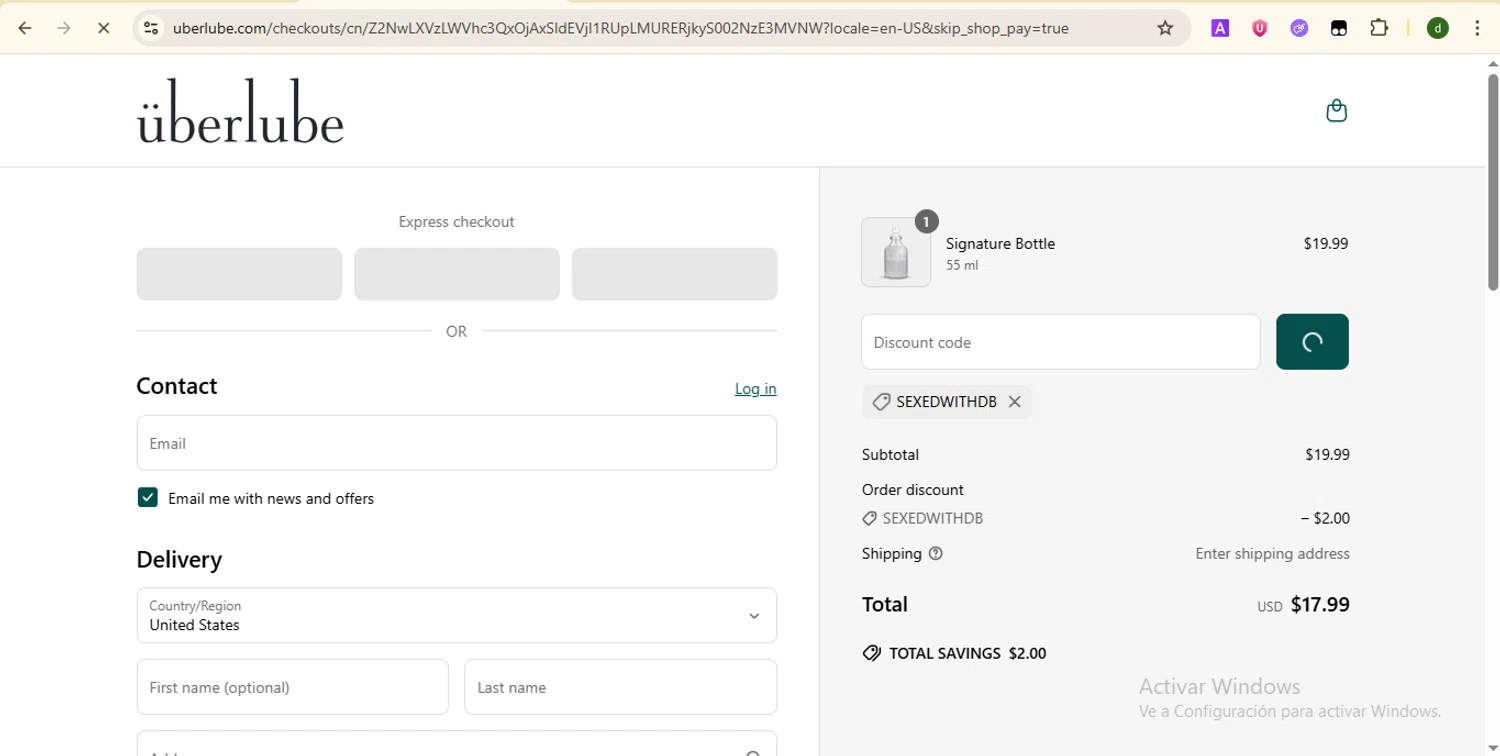Viewport: 1500px width, 756px height.
Task: Remove the SEXEDWITHDB discount code tag
Action: (1014, 402)
